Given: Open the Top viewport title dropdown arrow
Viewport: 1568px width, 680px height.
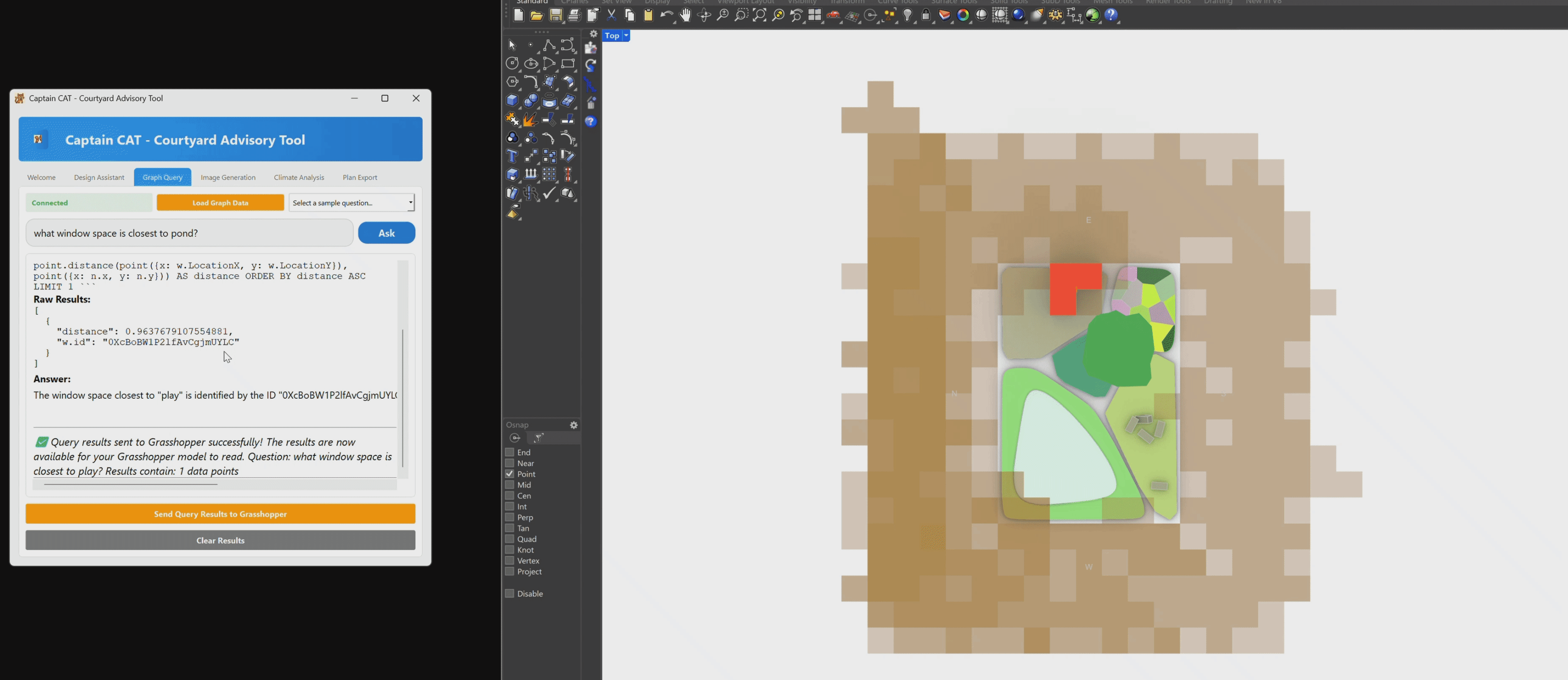Looking at the screenshot, I should coord(626,36).
